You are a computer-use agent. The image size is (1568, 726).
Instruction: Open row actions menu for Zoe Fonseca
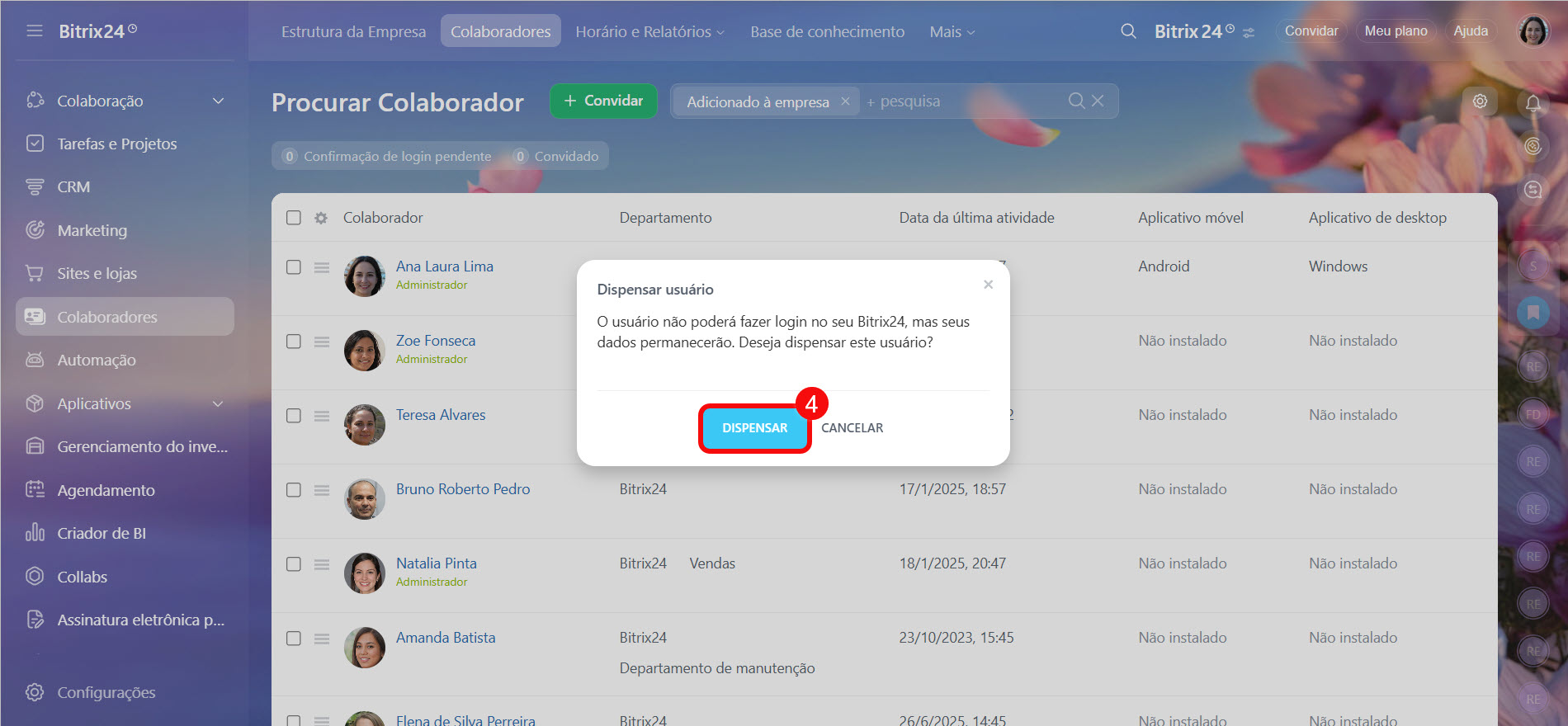click(322, 342)
